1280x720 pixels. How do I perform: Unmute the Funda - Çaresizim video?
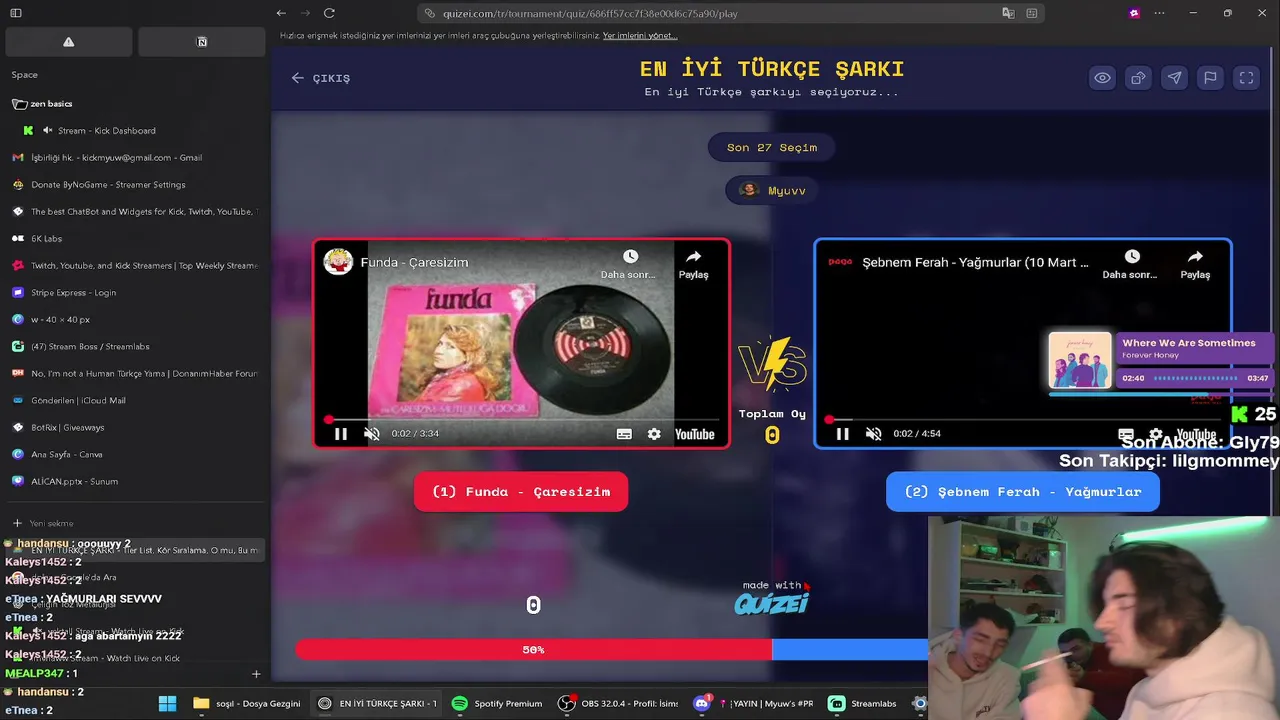pyautogui.click(x=372, y=434)
